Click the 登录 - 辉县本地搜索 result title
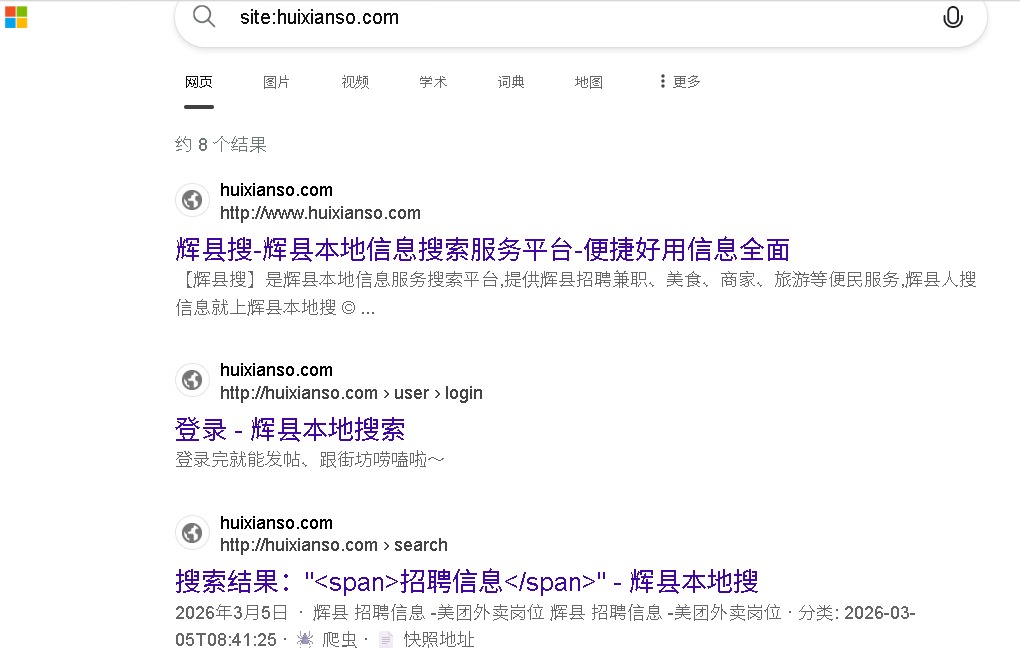The width and height of the screenshot is (1020, 664). coord(289,428)
